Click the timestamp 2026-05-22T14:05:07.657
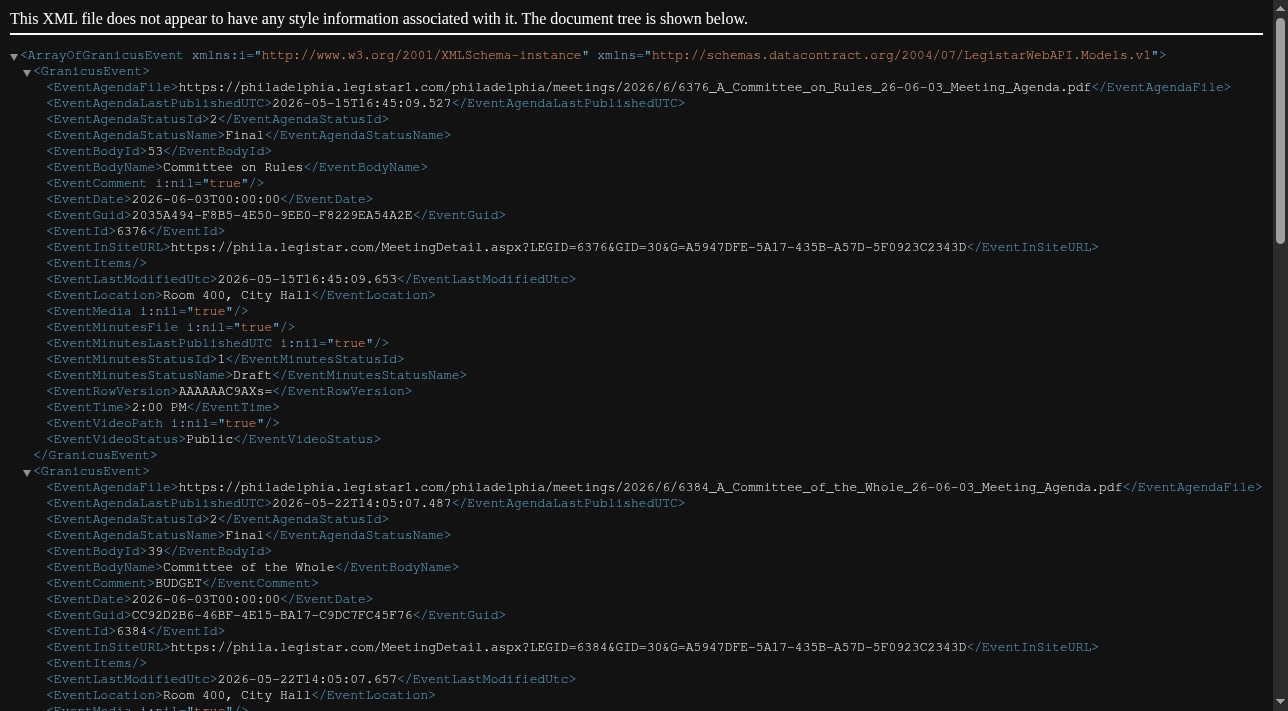This screenshot has width=1288, height=711. [x=308, y=679]
